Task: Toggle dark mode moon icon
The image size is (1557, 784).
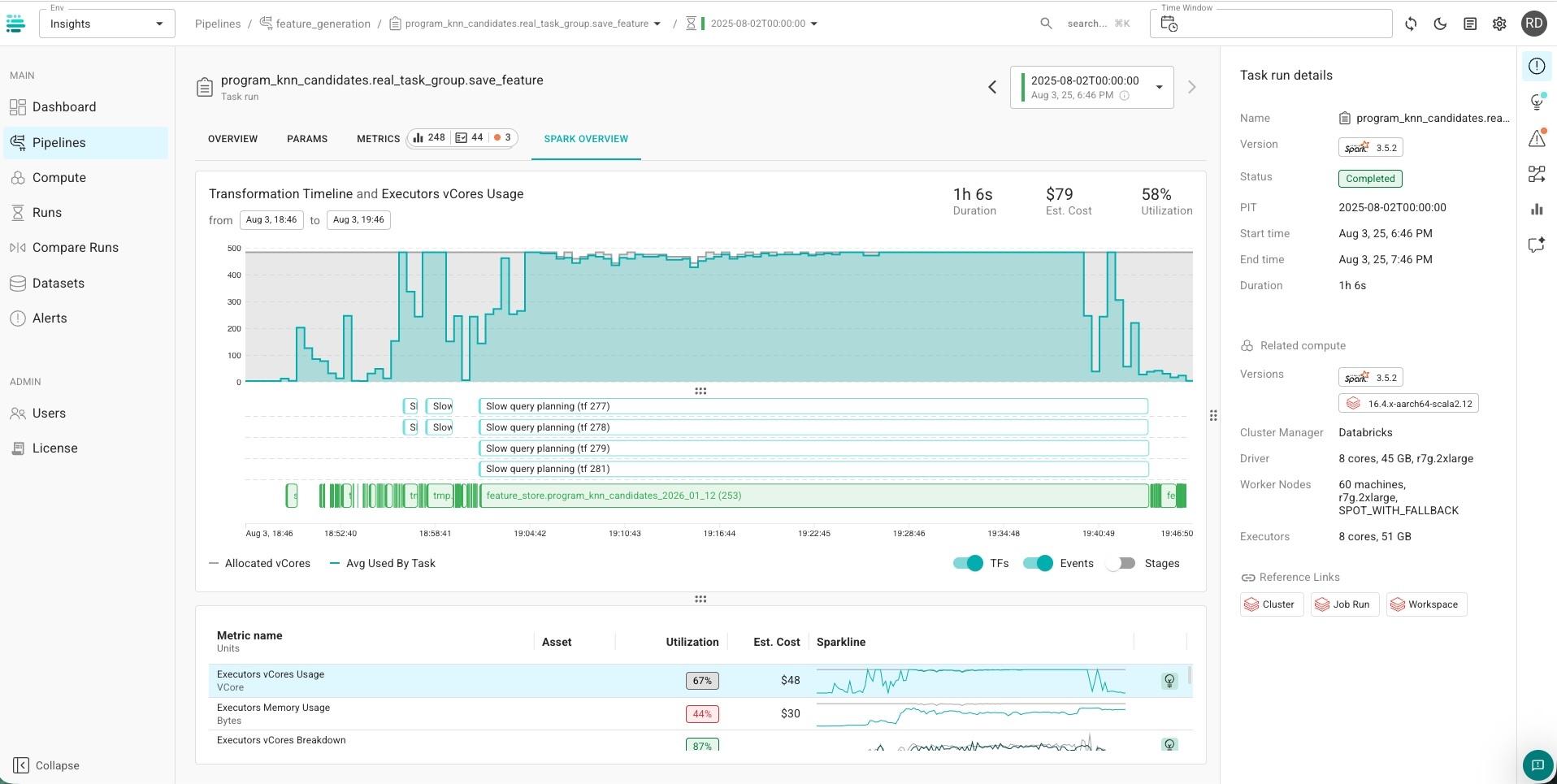Action: (1440, 24)
